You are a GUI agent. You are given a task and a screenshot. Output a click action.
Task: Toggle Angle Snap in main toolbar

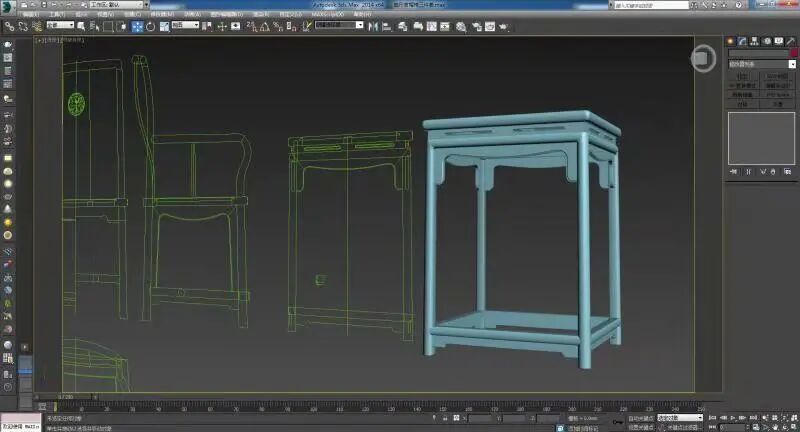tap(265, 26)
